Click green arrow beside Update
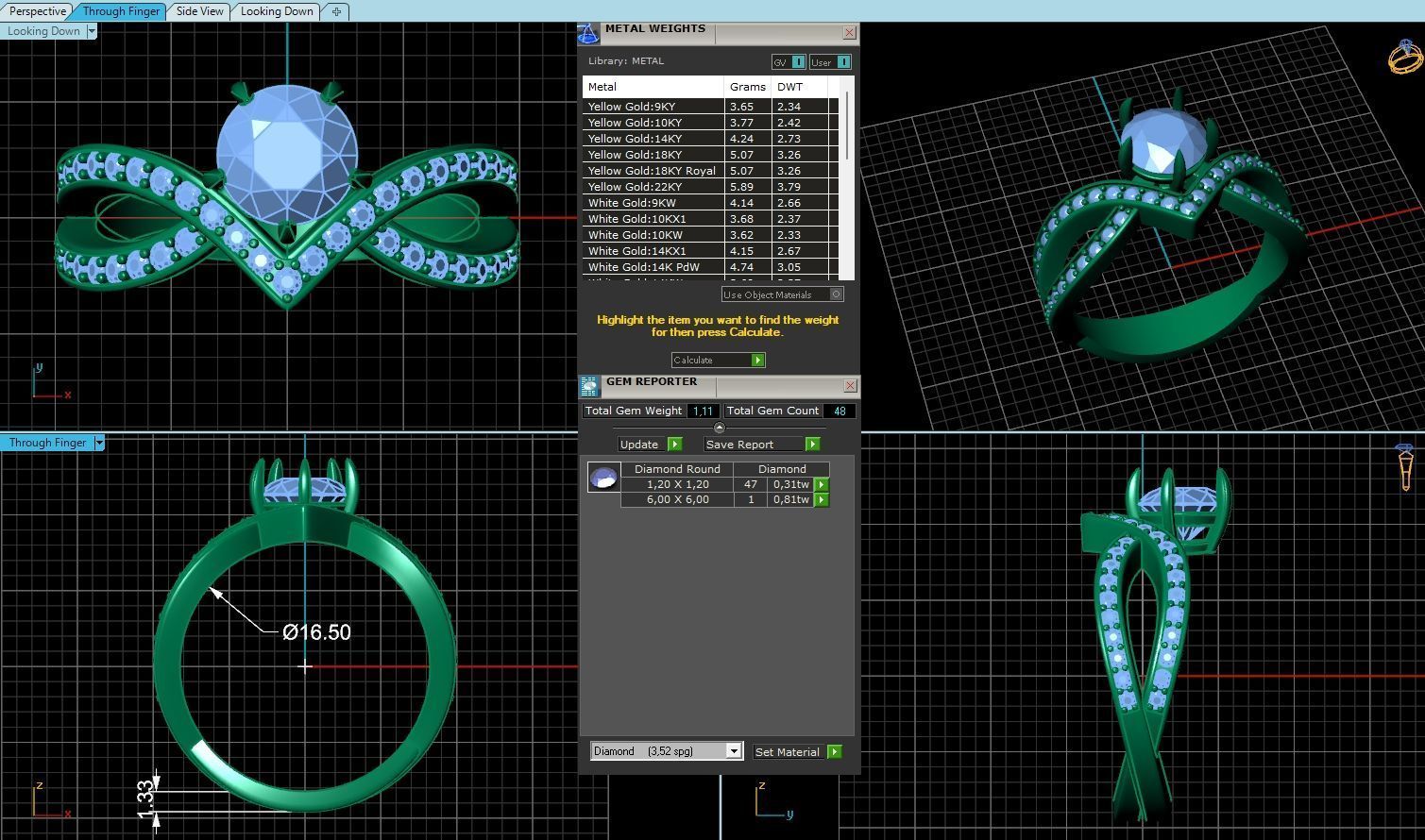 click(x=674, y=445)
